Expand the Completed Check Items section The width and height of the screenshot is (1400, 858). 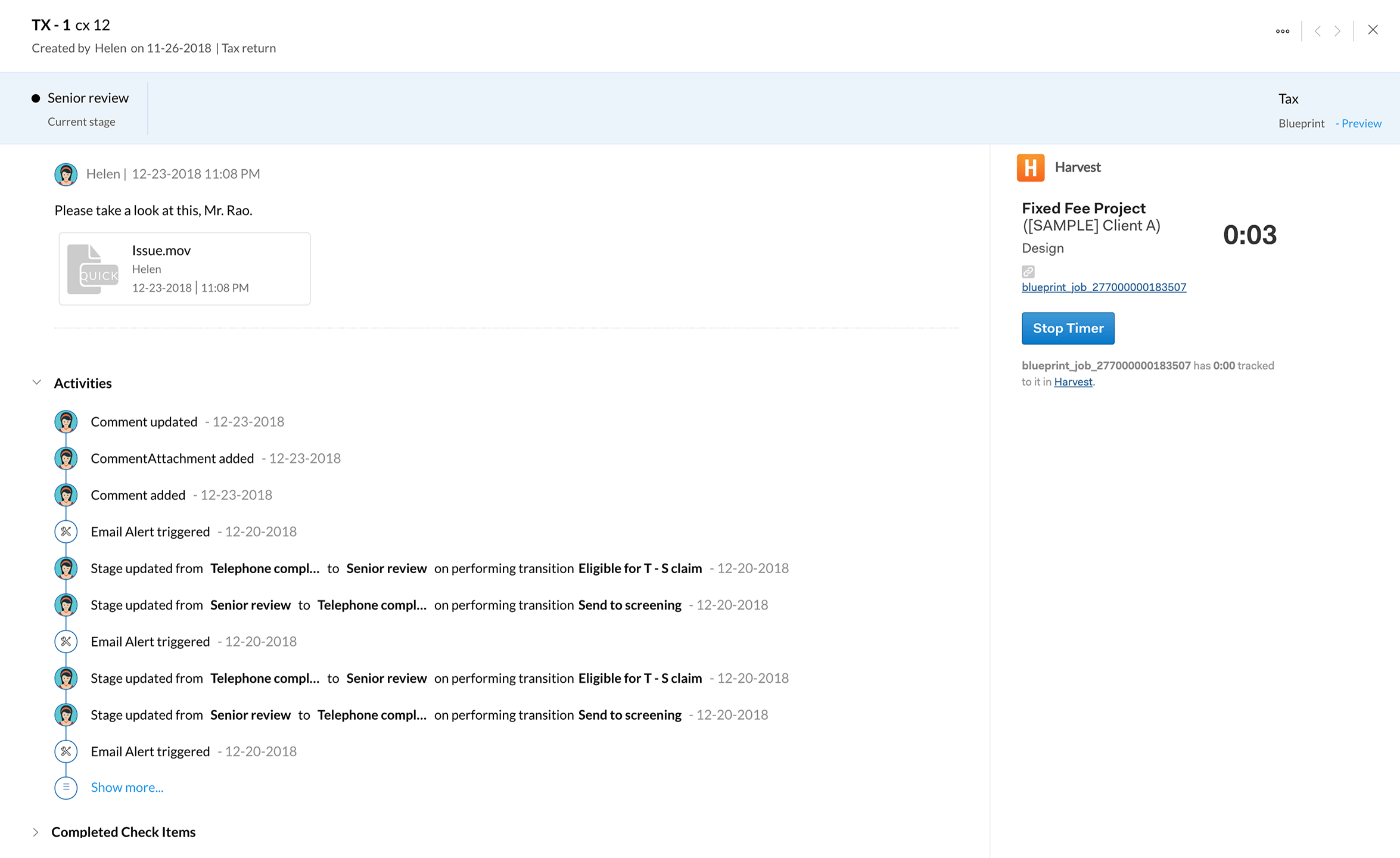36,832
